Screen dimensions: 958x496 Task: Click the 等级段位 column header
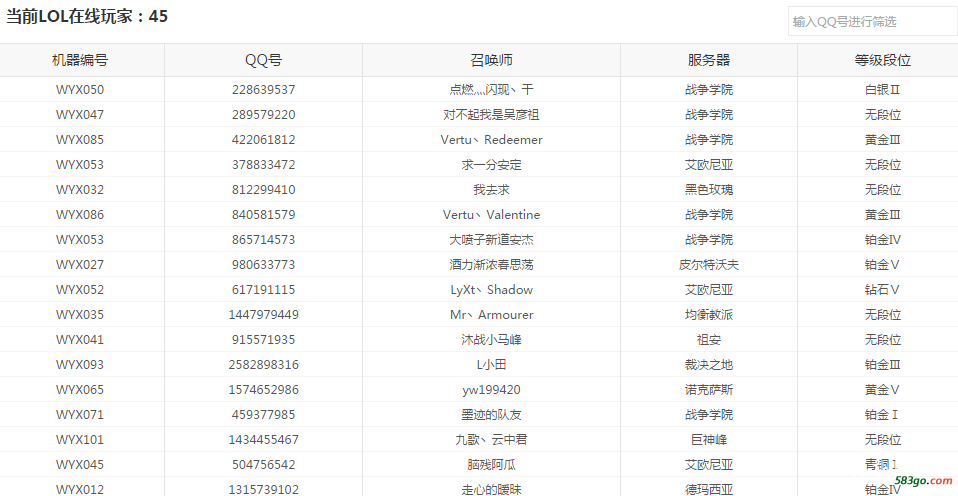click(x=883, y=60)
